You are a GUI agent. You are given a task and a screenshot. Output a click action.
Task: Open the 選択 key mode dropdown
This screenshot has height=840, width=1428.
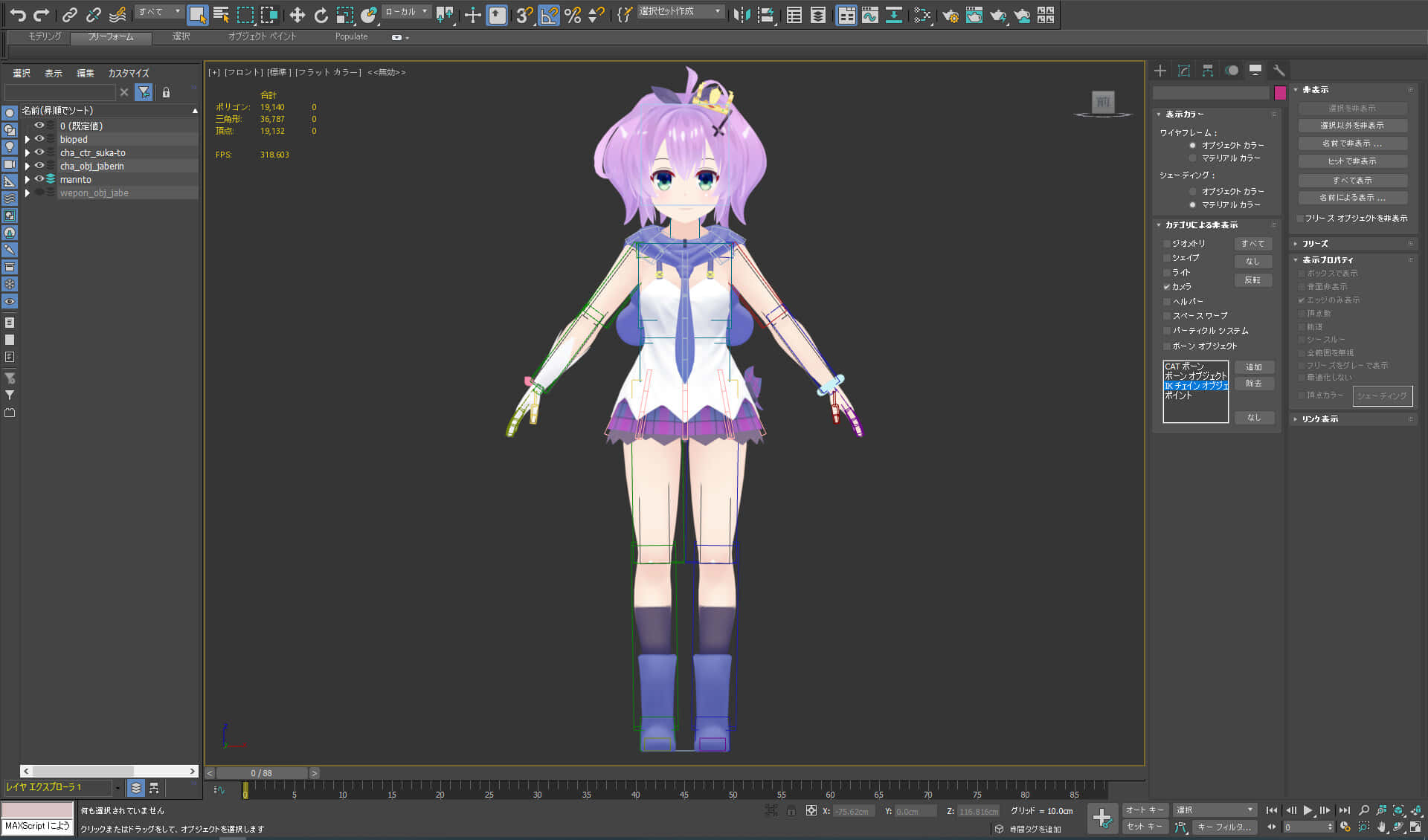(x=1215, y=810)
